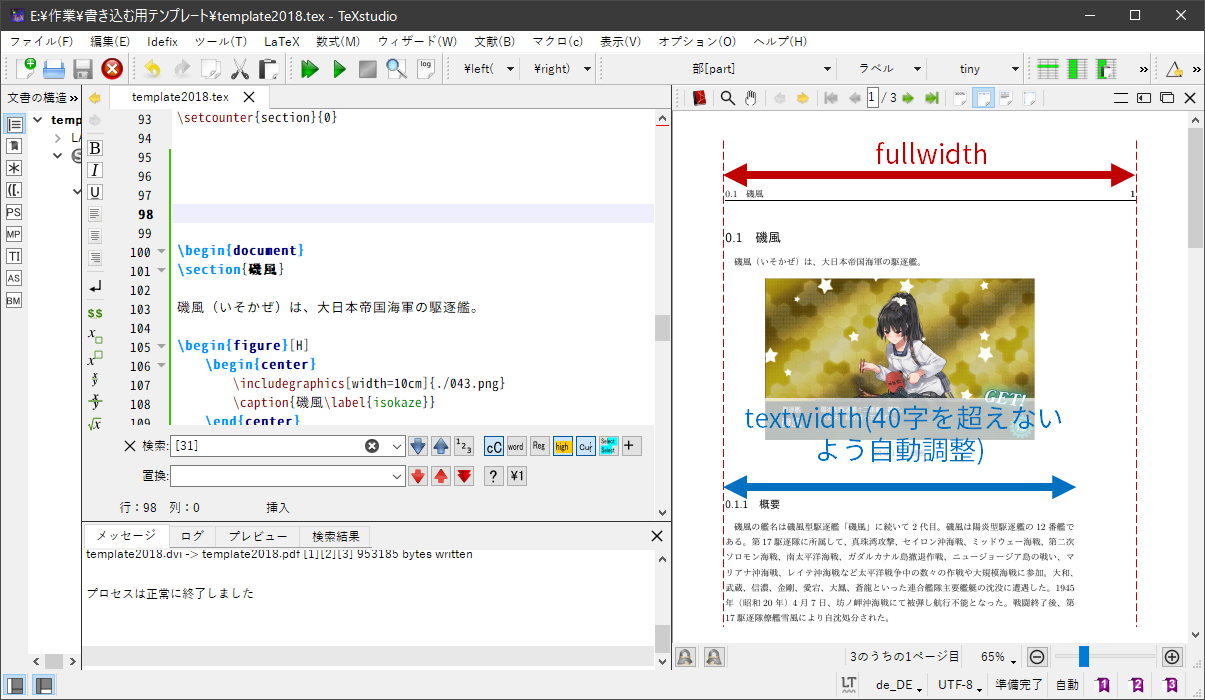
Task: Go to the next page in the PDF viewer
Action: pos(908,98)
